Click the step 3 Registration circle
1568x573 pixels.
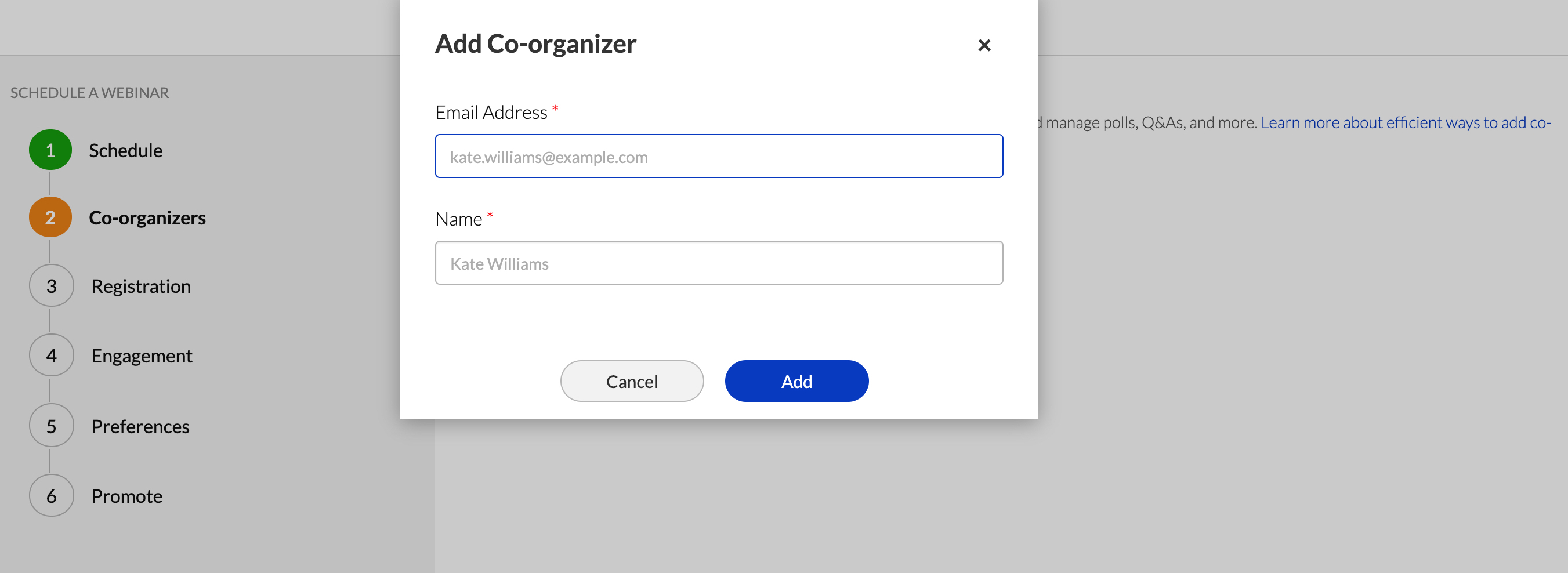[50, 285]
